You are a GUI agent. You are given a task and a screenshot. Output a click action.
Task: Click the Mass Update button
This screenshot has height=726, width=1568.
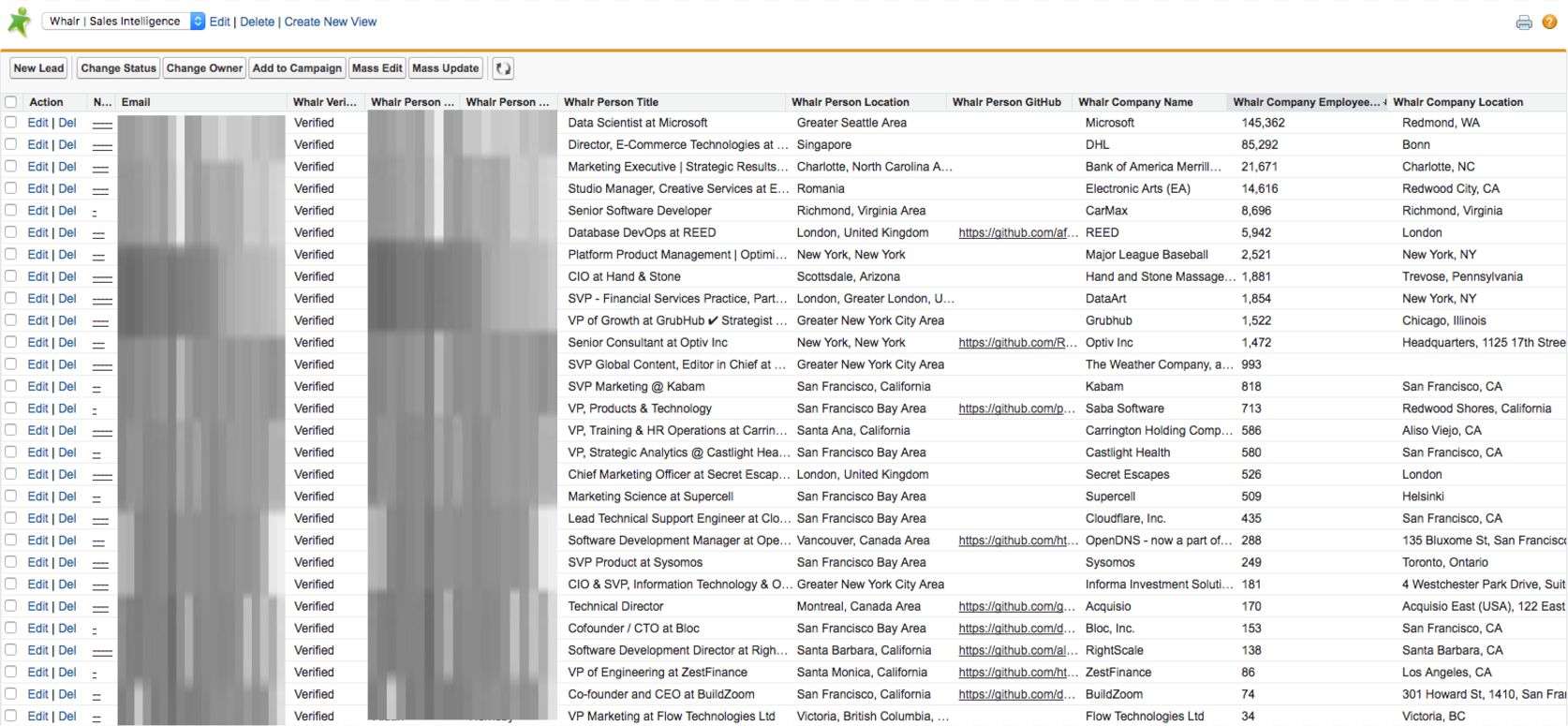click(x=446, y=68)
